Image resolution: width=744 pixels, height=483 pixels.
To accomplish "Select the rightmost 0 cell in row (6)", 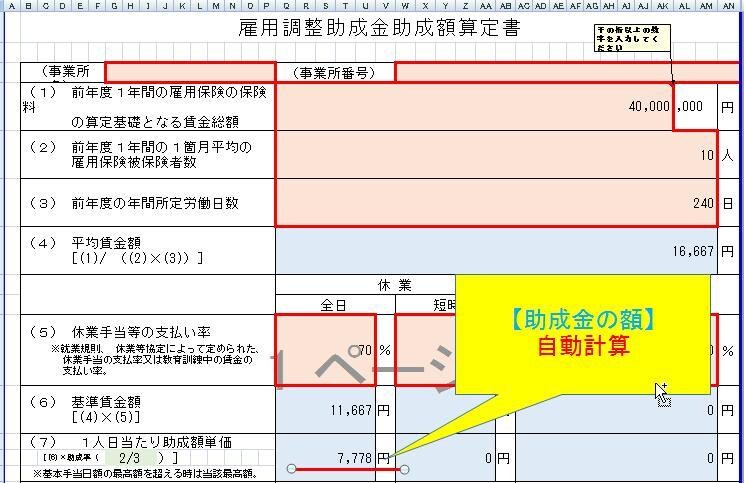I will 616,410.
